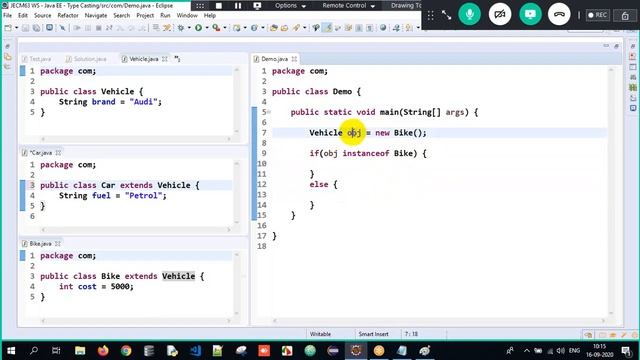Image resolution: width=640 pixels, height=360 pixels.
Task: Open Firefox from the taskbar
Action: [103, 351]
